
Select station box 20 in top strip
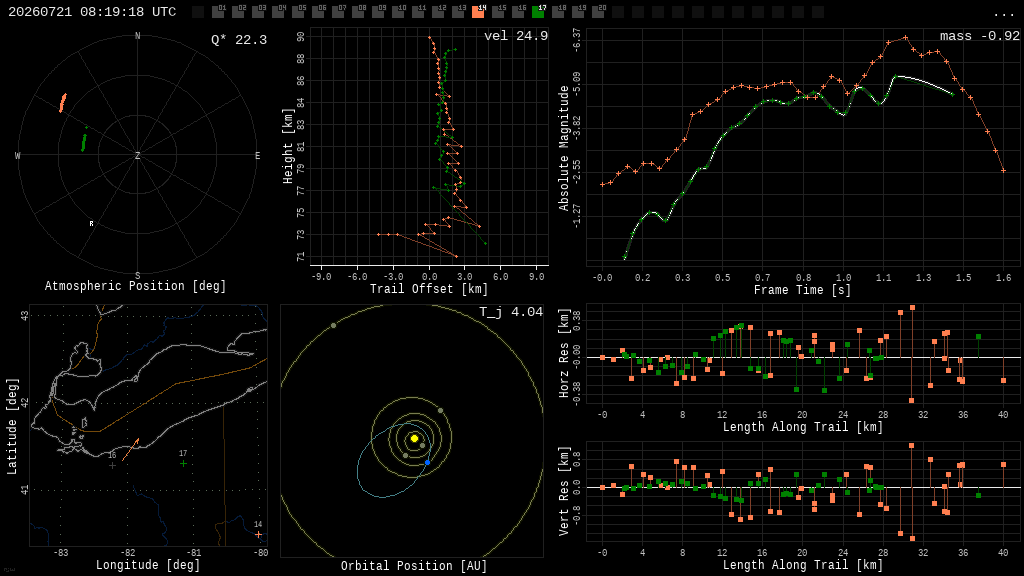click(x=599, y=11)
